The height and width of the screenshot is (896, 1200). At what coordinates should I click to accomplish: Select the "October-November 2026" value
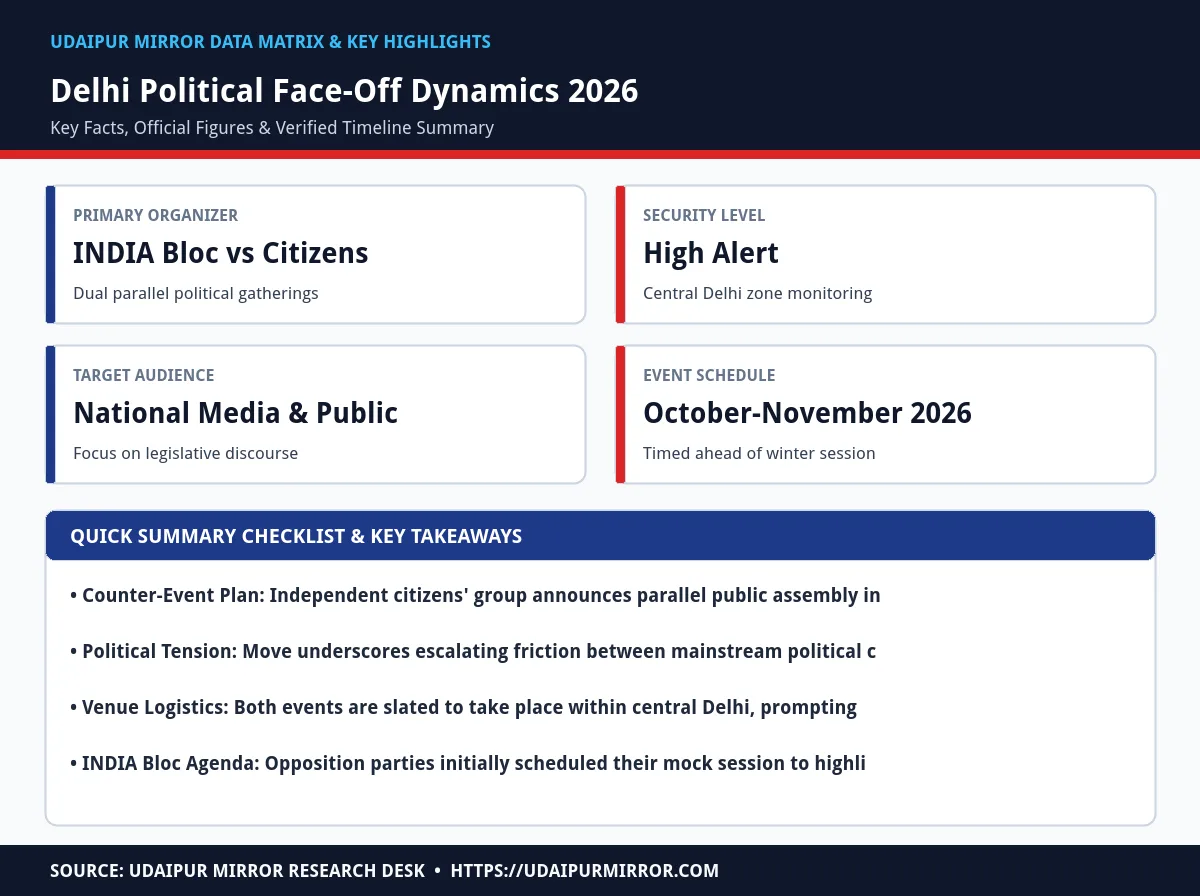(x=807, y=413)
